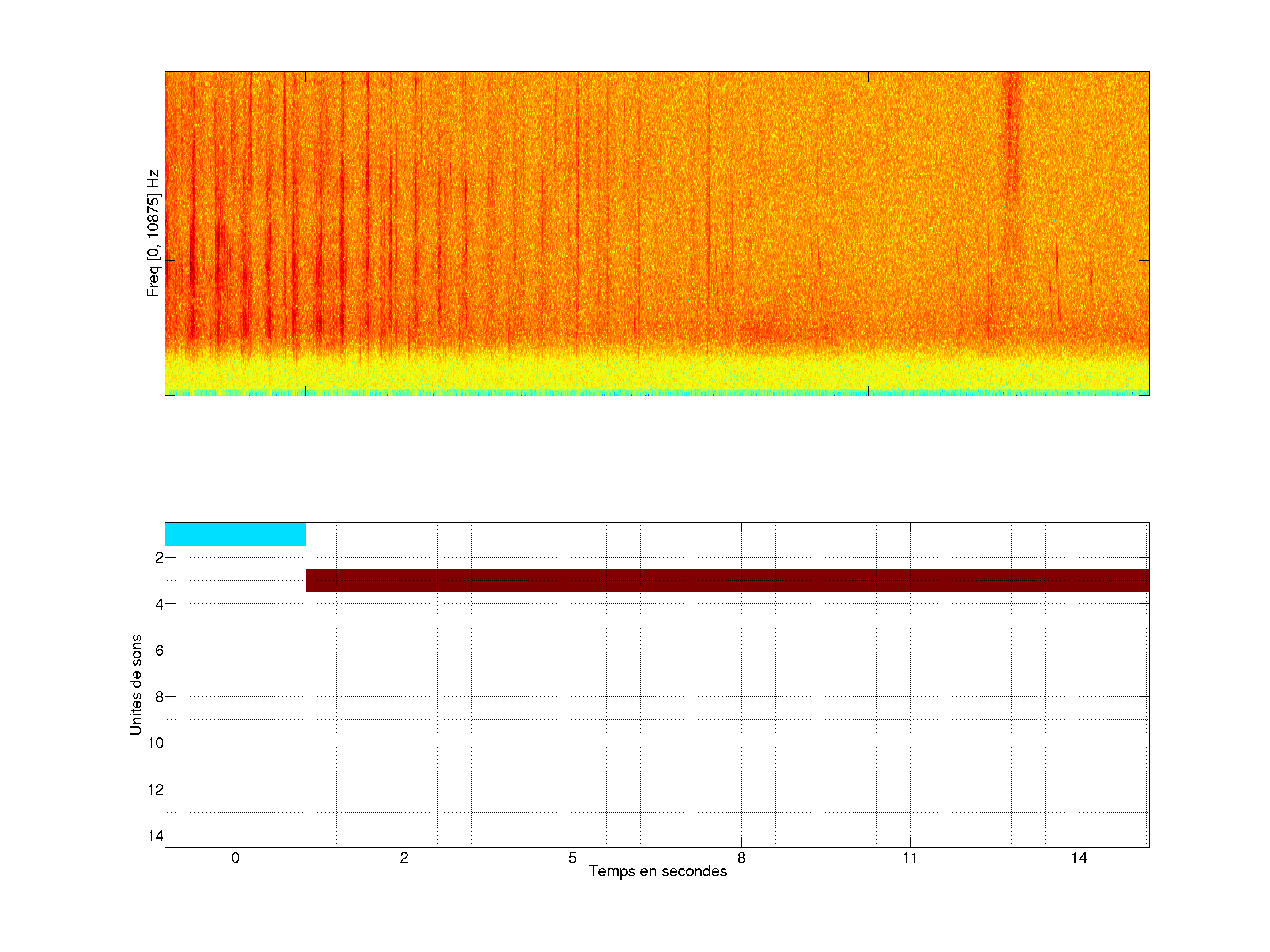Click x-axis tick label 2
The height and width of the screenshot is (952, 1270).
[x=403, y=858]
